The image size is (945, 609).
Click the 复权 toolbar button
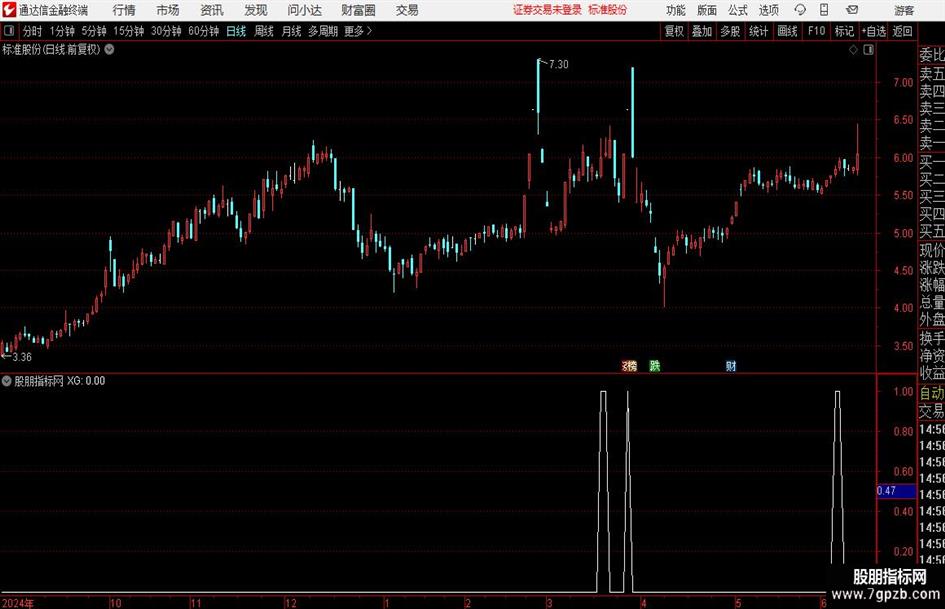tap(674, 31)
